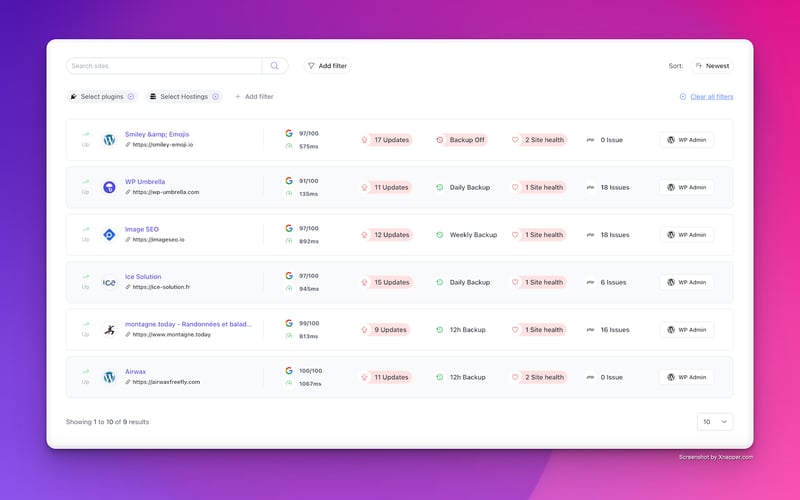Click 1 Site health in Image SEO row

[x=539, y=235]
